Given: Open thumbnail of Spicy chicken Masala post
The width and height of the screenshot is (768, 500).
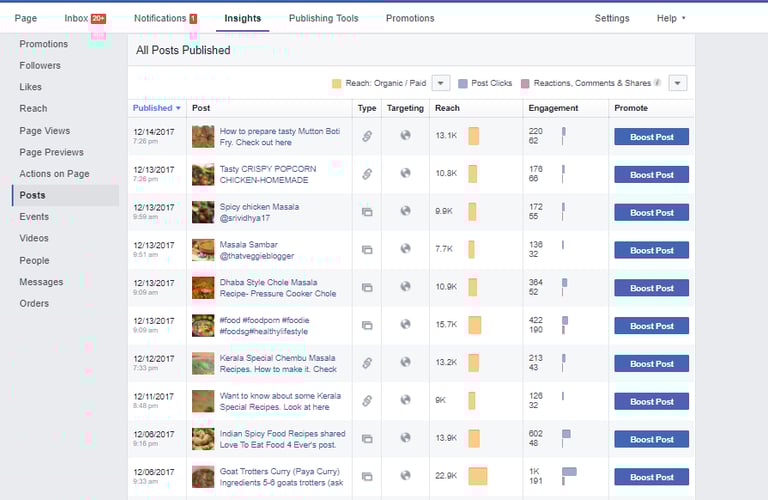Looking at the screenshot, I should click(x=203, y=212).
